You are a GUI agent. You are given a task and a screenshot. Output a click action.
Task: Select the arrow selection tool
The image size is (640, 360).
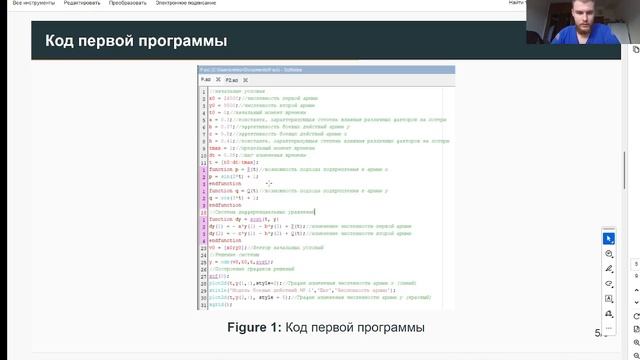pos(609,238)
